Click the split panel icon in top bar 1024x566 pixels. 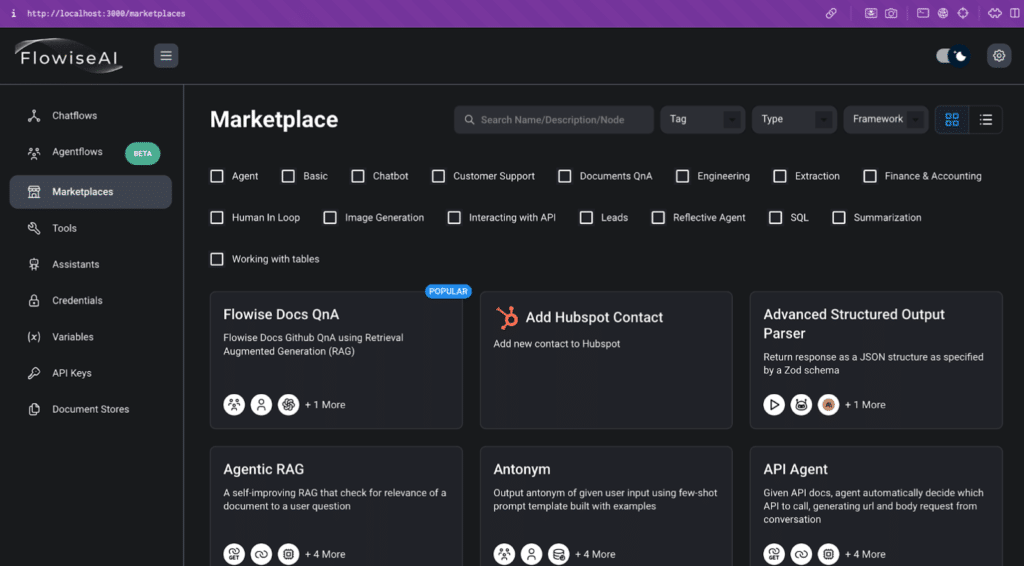click(x=1015, y=13)
